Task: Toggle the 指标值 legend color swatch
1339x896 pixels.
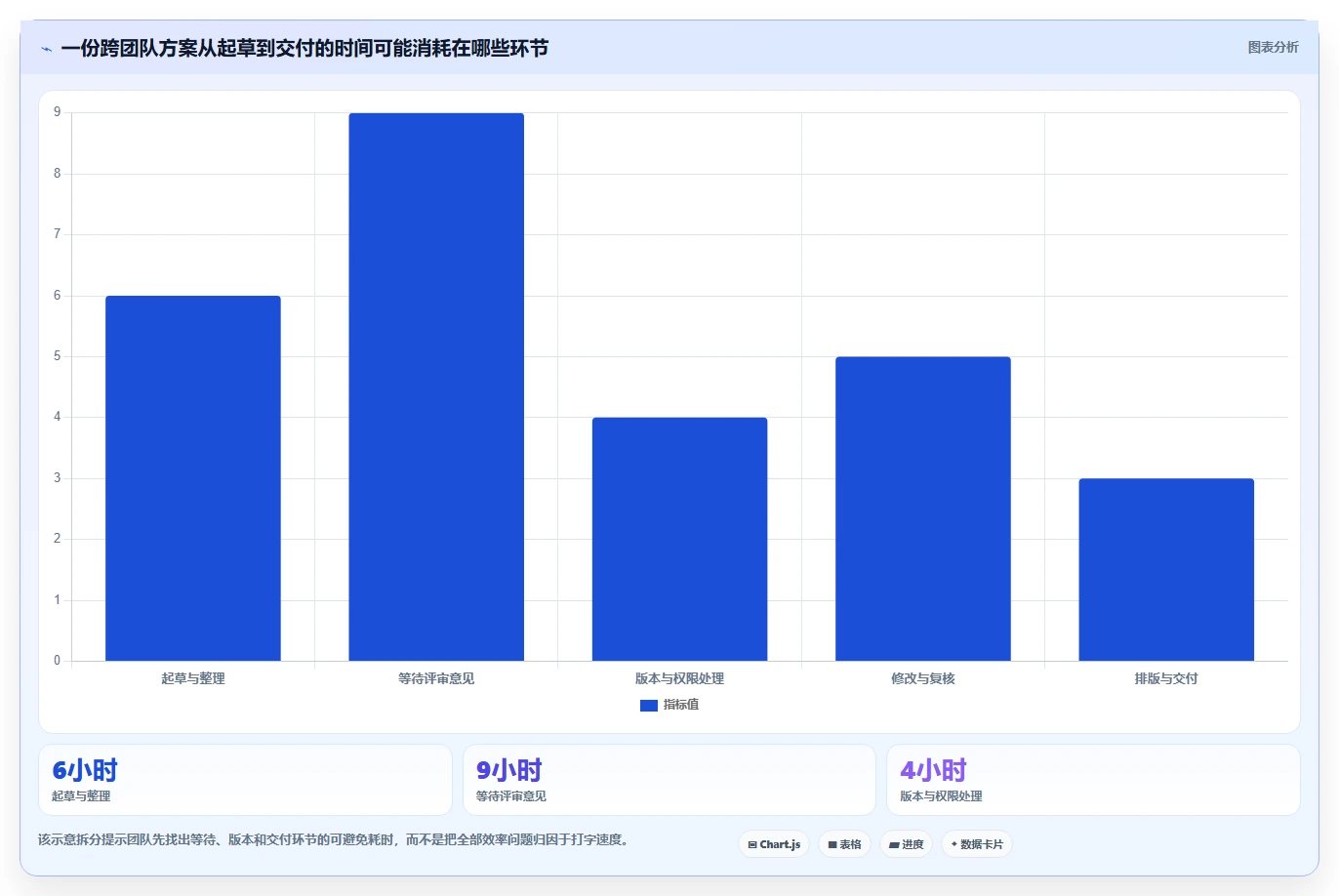Action: point(648,705)
